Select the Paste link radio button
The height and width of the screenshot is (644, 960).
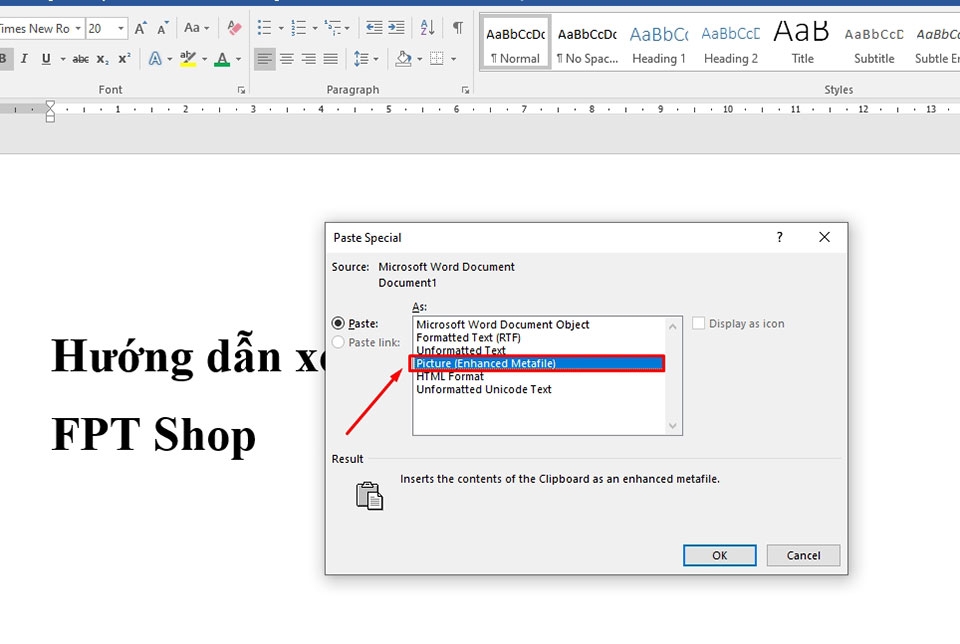click(338, 342)
